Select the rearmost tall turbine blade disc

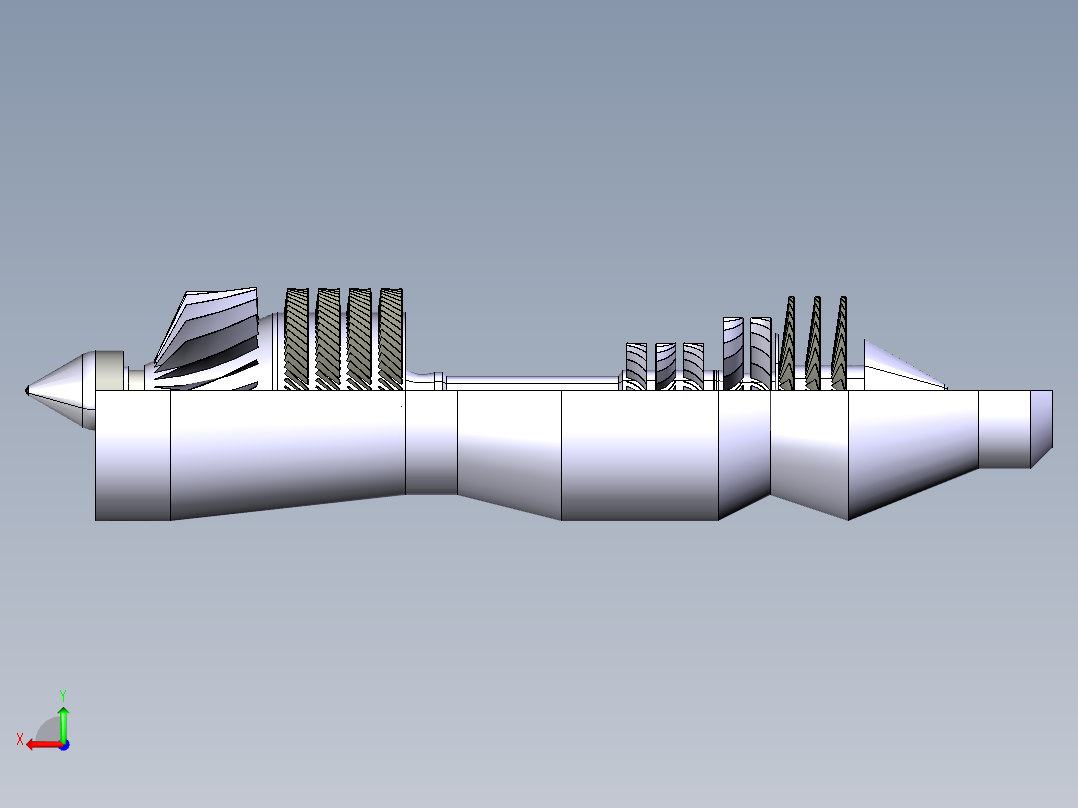tap(839, 343)
